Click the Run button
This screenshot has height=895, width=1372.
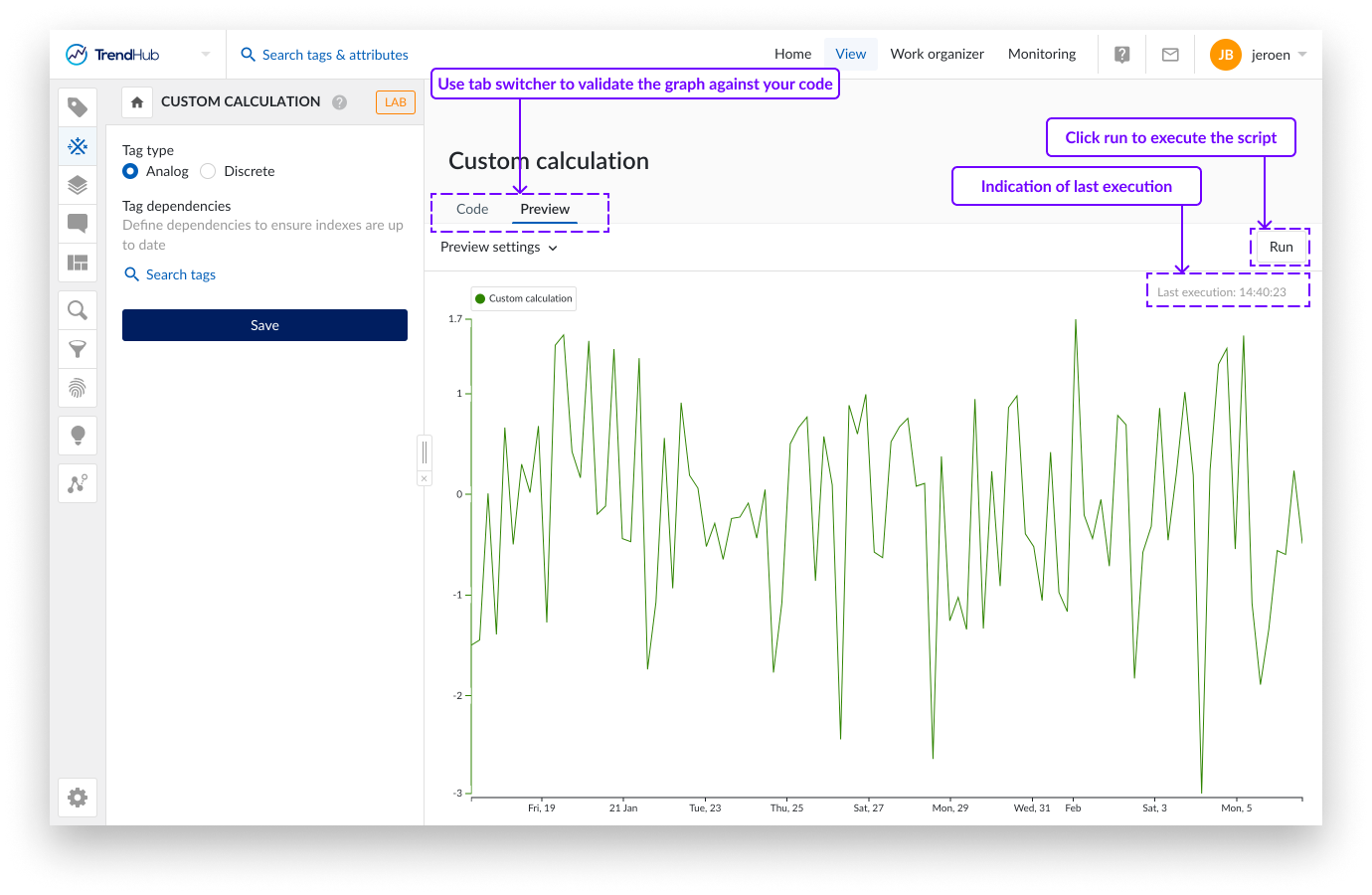coord(1281,247)
